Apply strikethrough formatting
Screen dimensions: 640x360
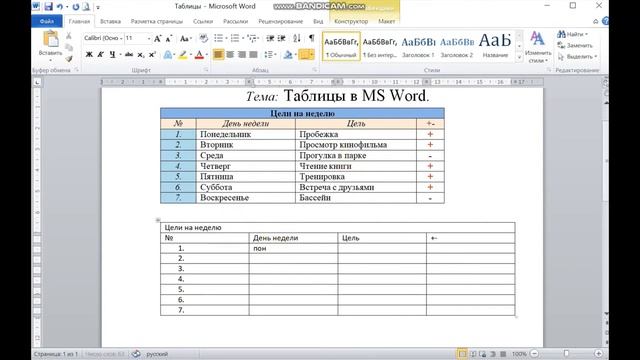(129, 54)
